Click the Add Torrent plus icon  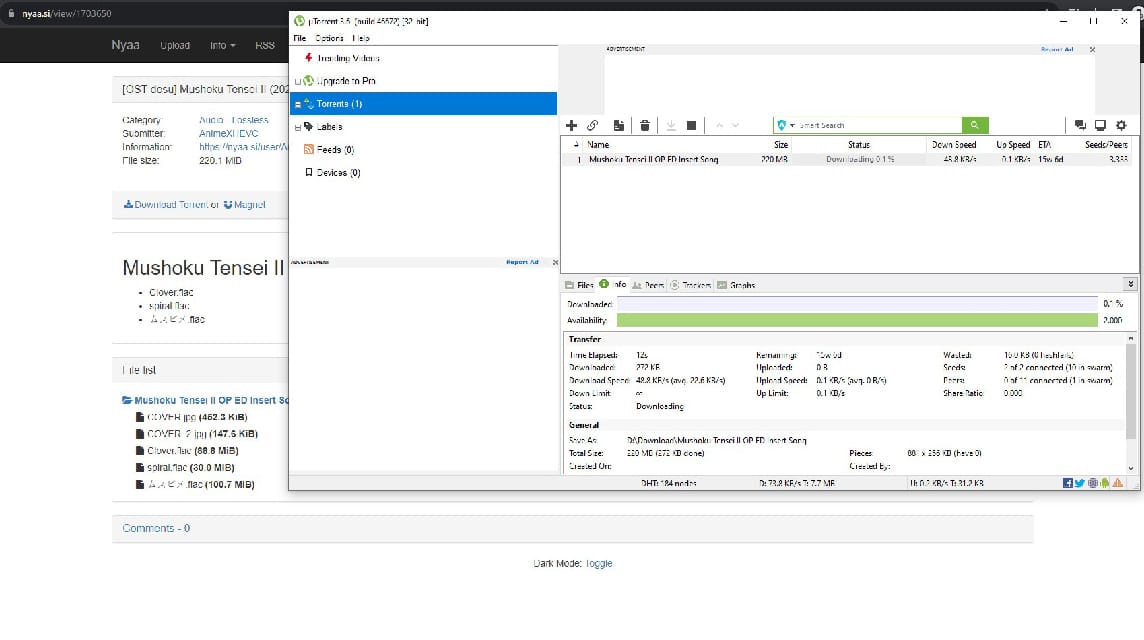571,126
